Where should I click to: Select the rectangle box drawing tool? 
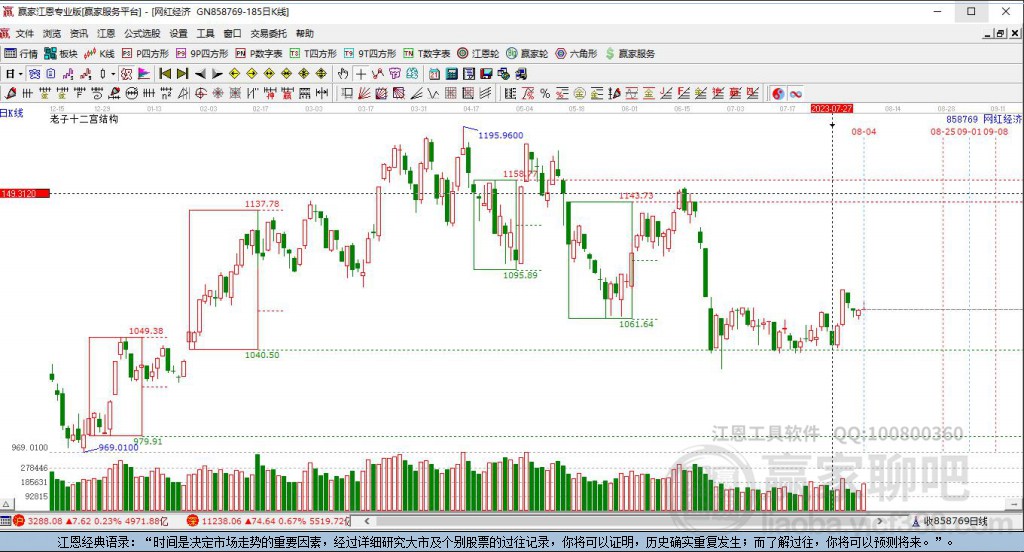[x=347, y=94]
